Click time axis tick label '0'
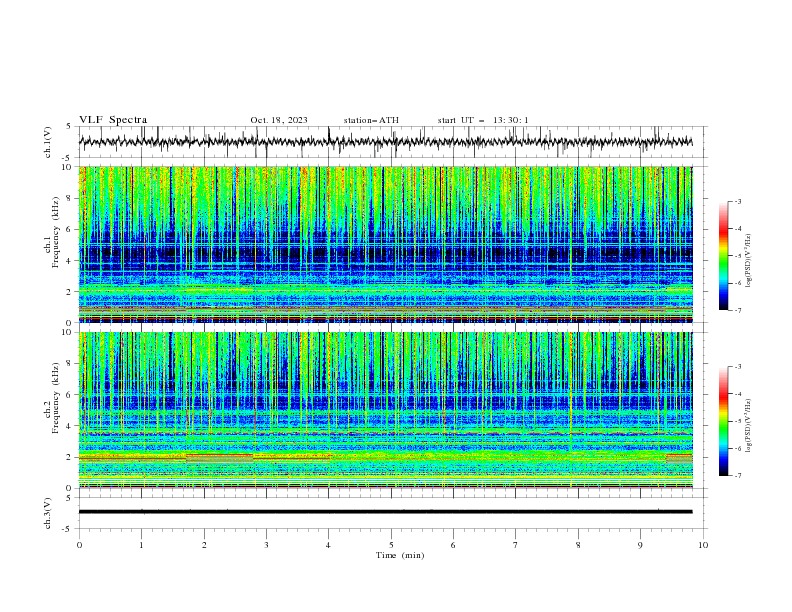792x612 pixels. click(79, 545)
